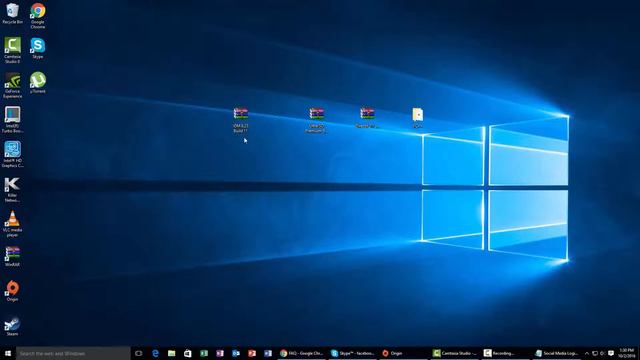Screen dimensions: 640x360
Task: Switch to the FAQ Google Chrome window
Action: [302, 353]
